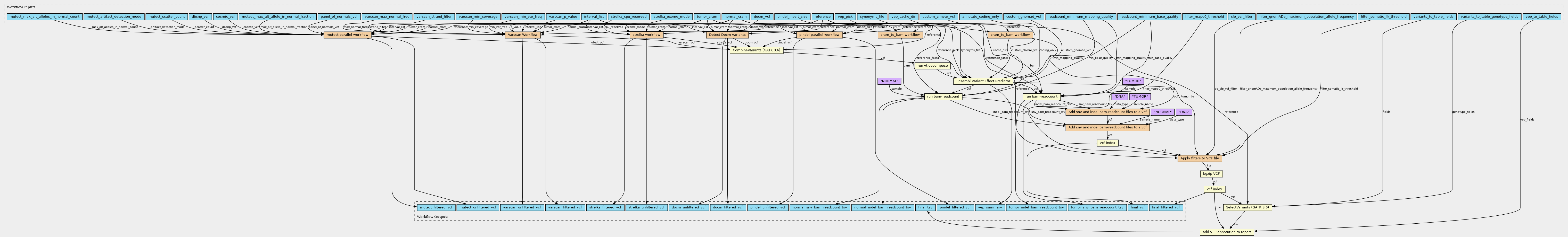
Task: Select add VEP annotation to report node
Action: pyautogui.click(x=1227, y=232)
